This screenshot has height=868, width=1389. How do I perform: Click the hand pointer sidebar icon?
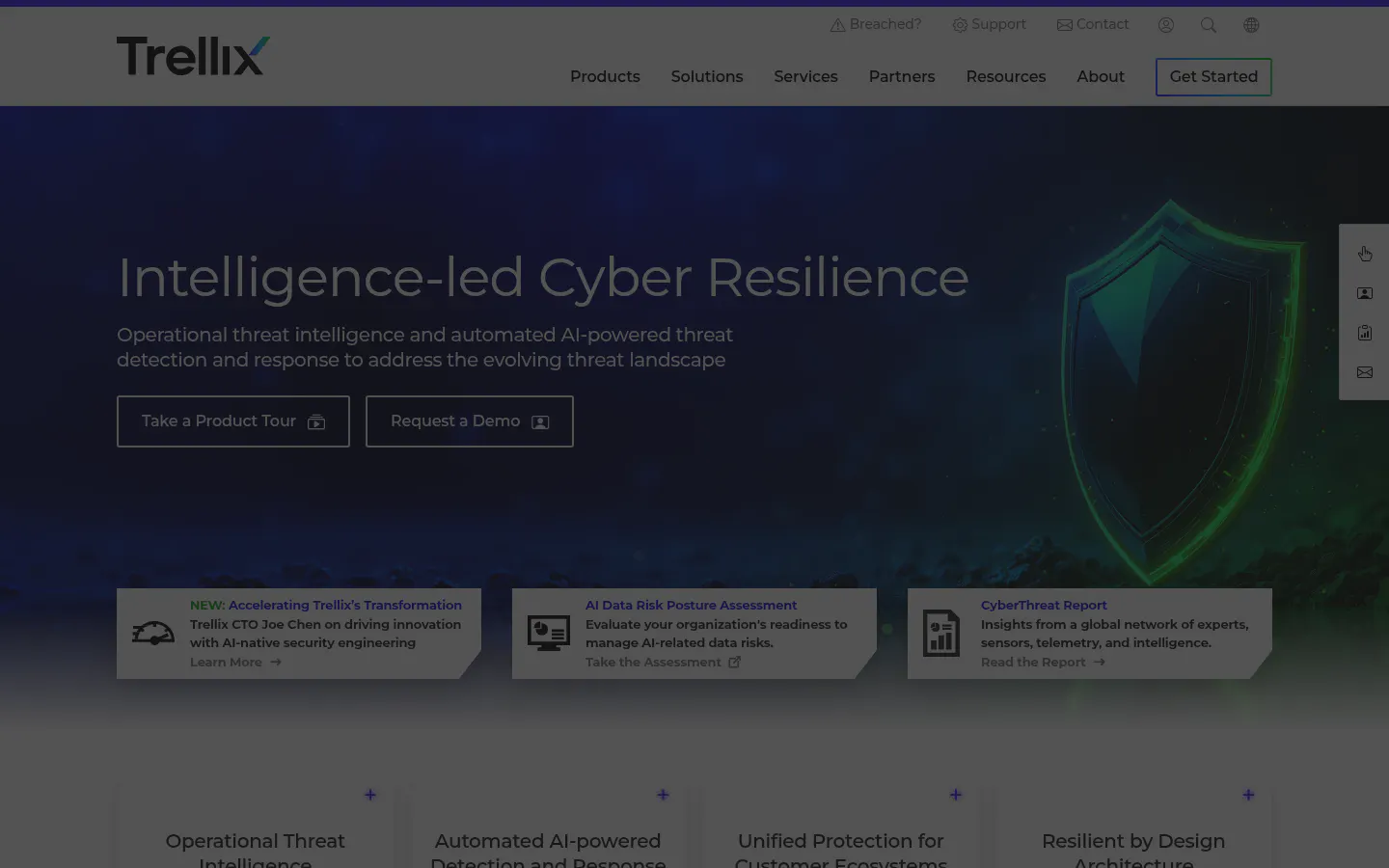pyautogui.click(x=1365, y=254)
